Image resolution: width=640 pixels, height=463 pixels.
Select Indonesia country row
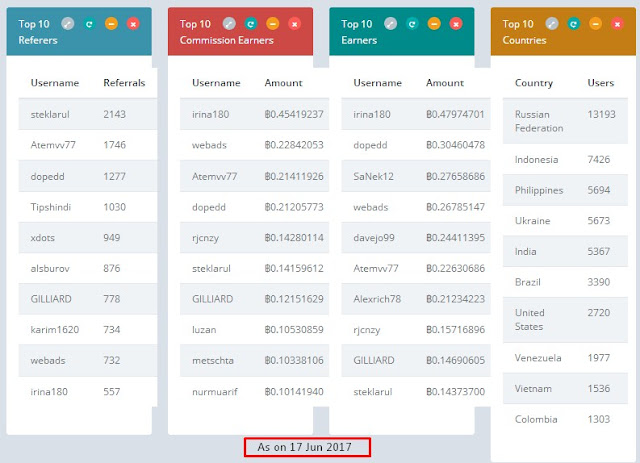[x=565, y=159]
